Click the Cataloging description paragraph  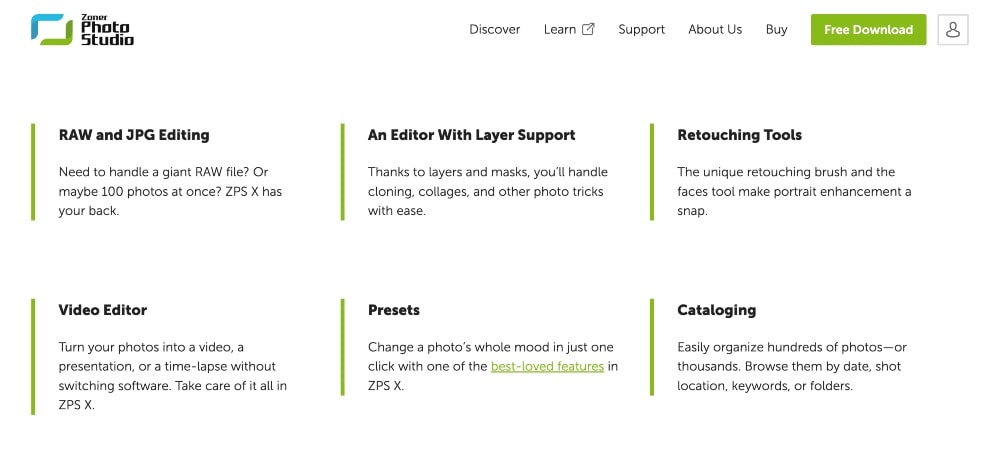point(791,366)
